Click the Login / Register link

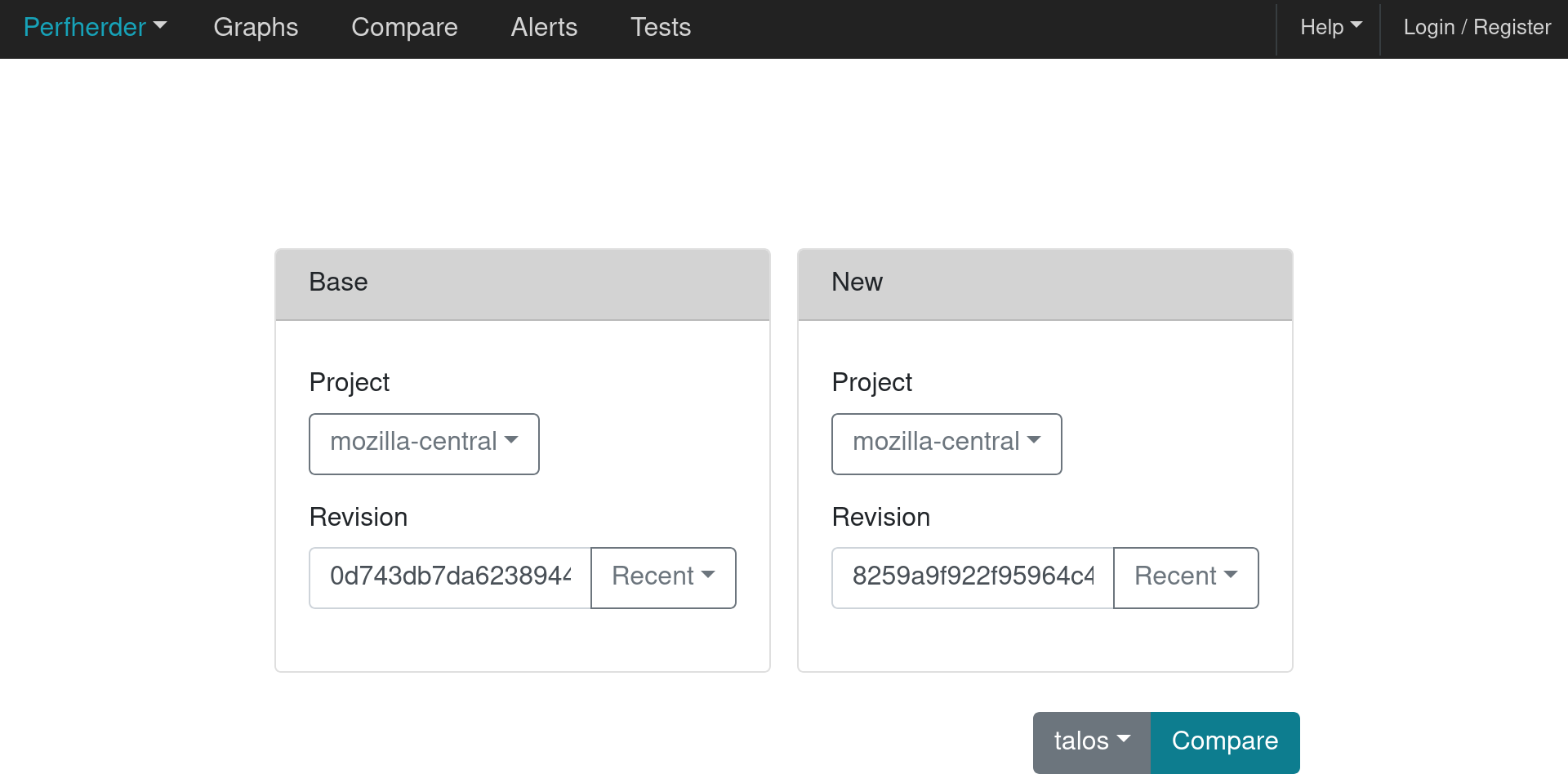coord(1477,27)
